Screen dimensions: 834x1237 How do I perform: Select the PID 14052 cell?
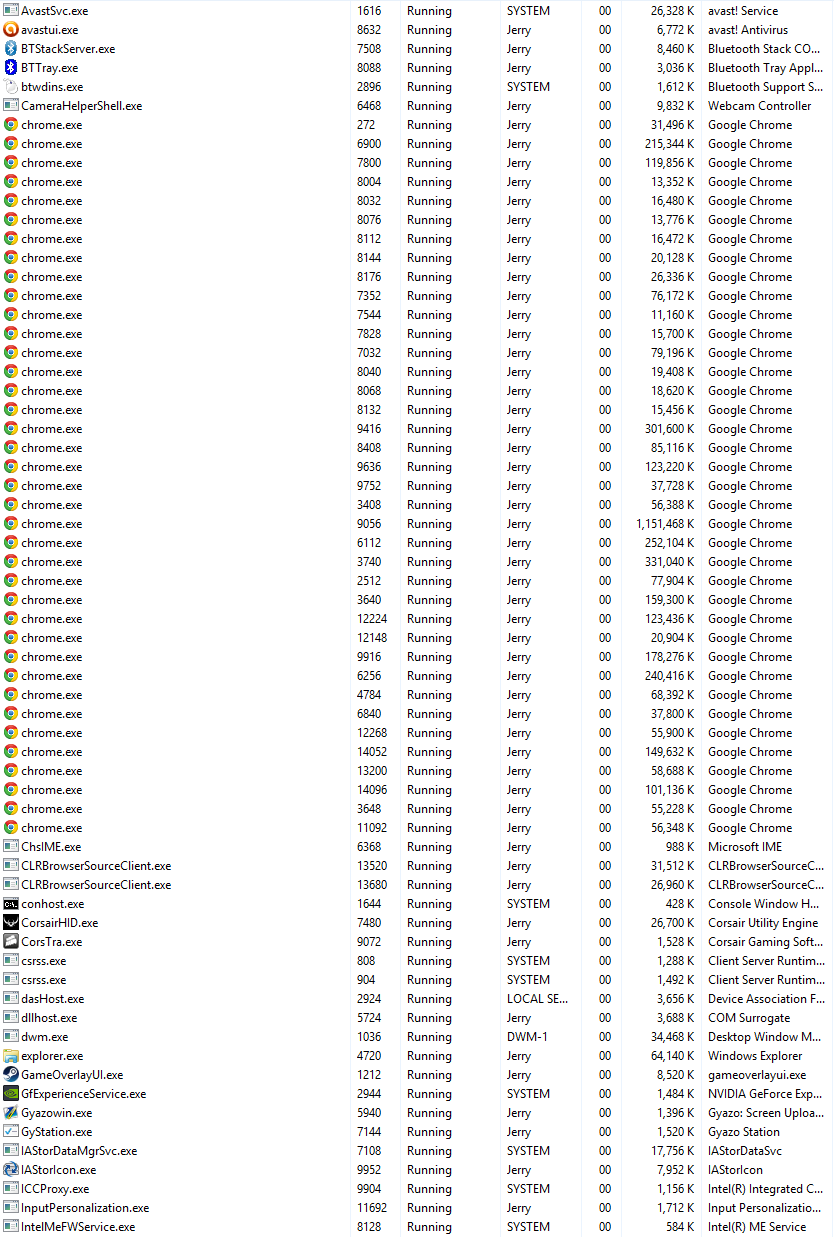[x=372, y=752]
